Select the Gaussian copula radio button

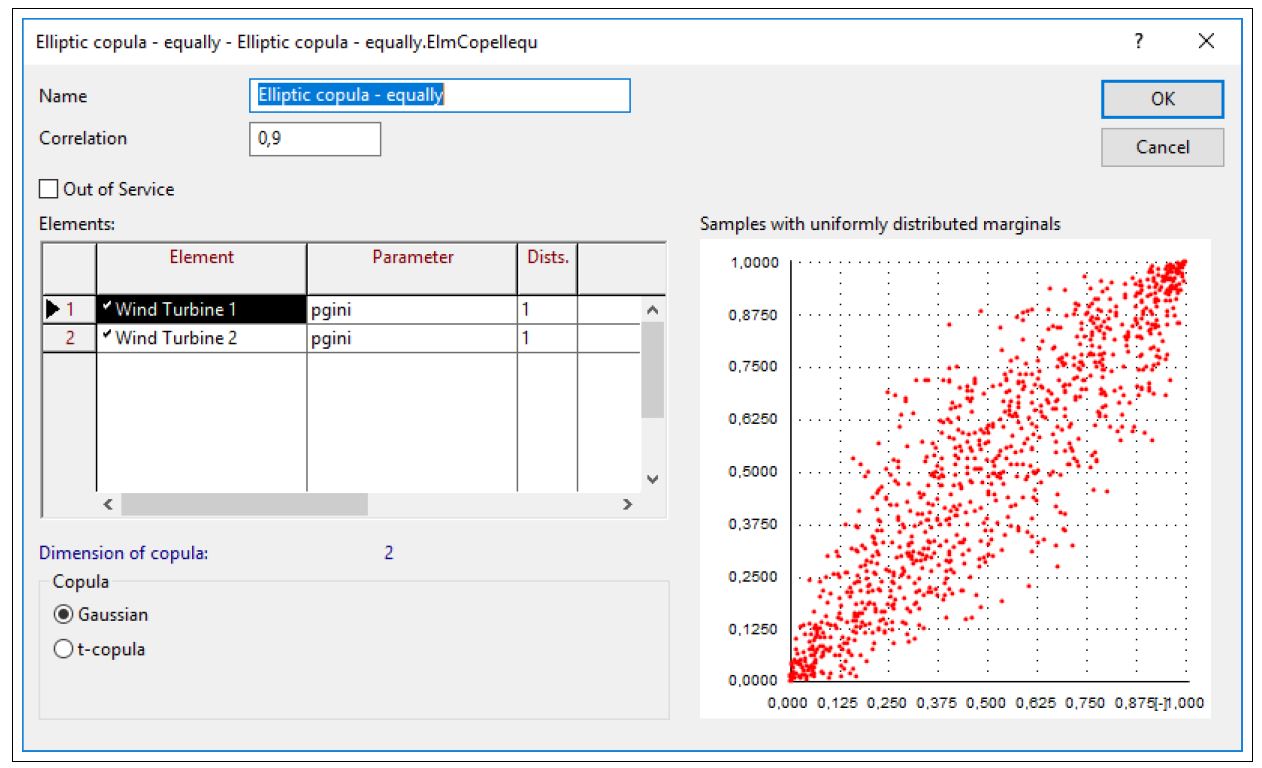[61, 615]
